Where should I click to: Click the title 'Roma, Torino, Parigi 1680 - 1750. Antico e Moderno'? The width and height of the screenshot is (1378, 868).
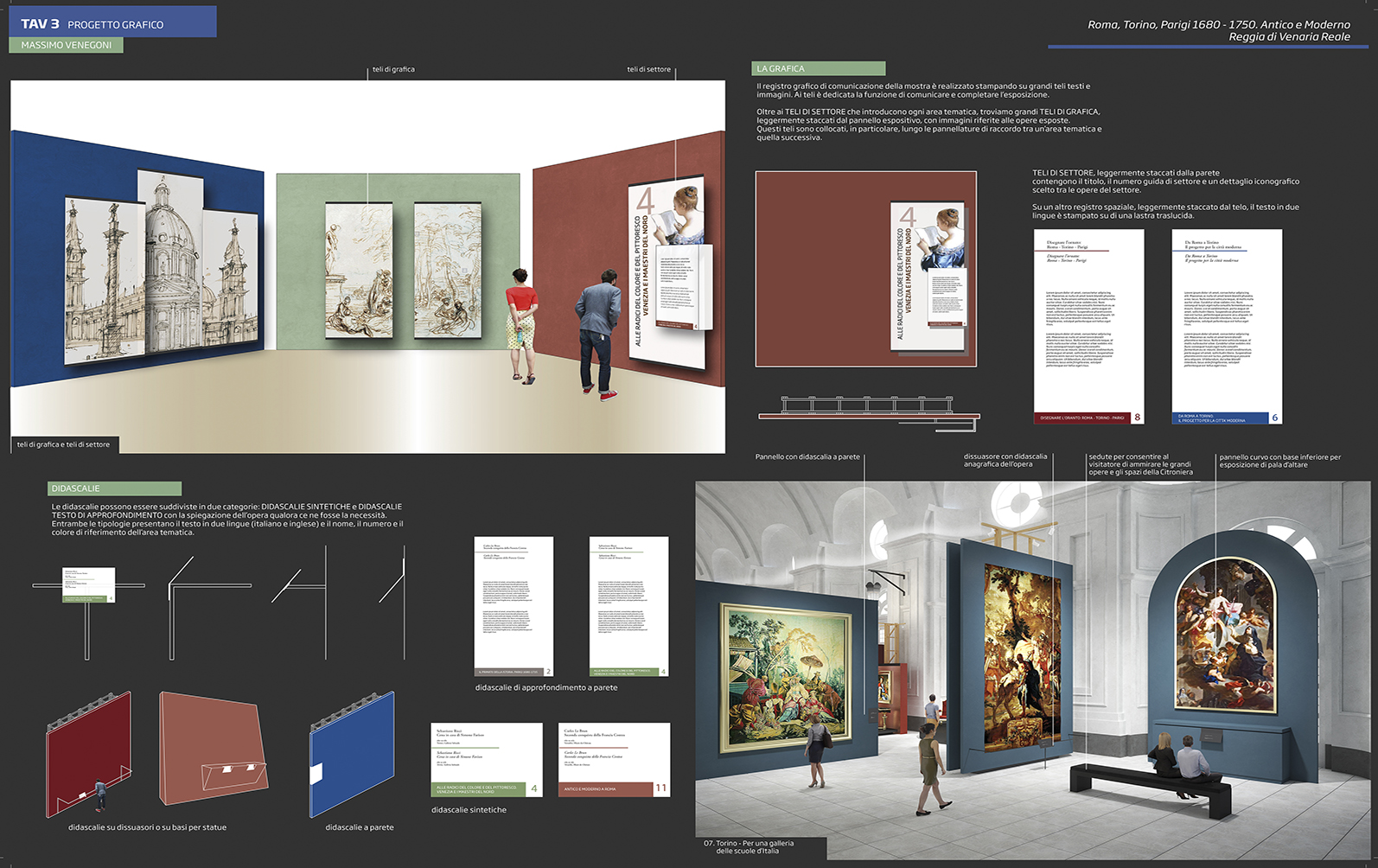[1218, 24]
